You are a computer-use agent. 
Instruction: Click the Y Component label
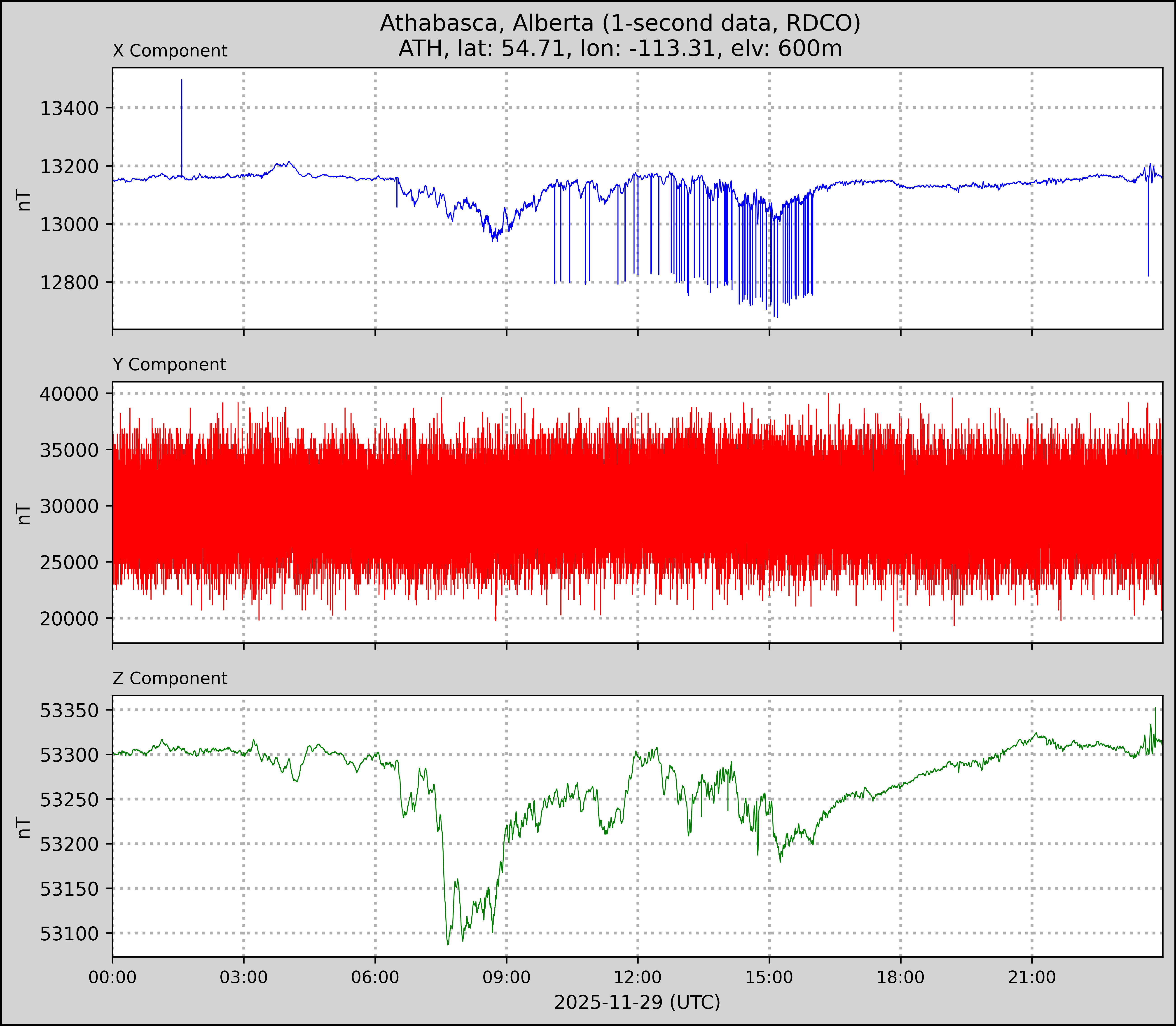coord(169,365)
